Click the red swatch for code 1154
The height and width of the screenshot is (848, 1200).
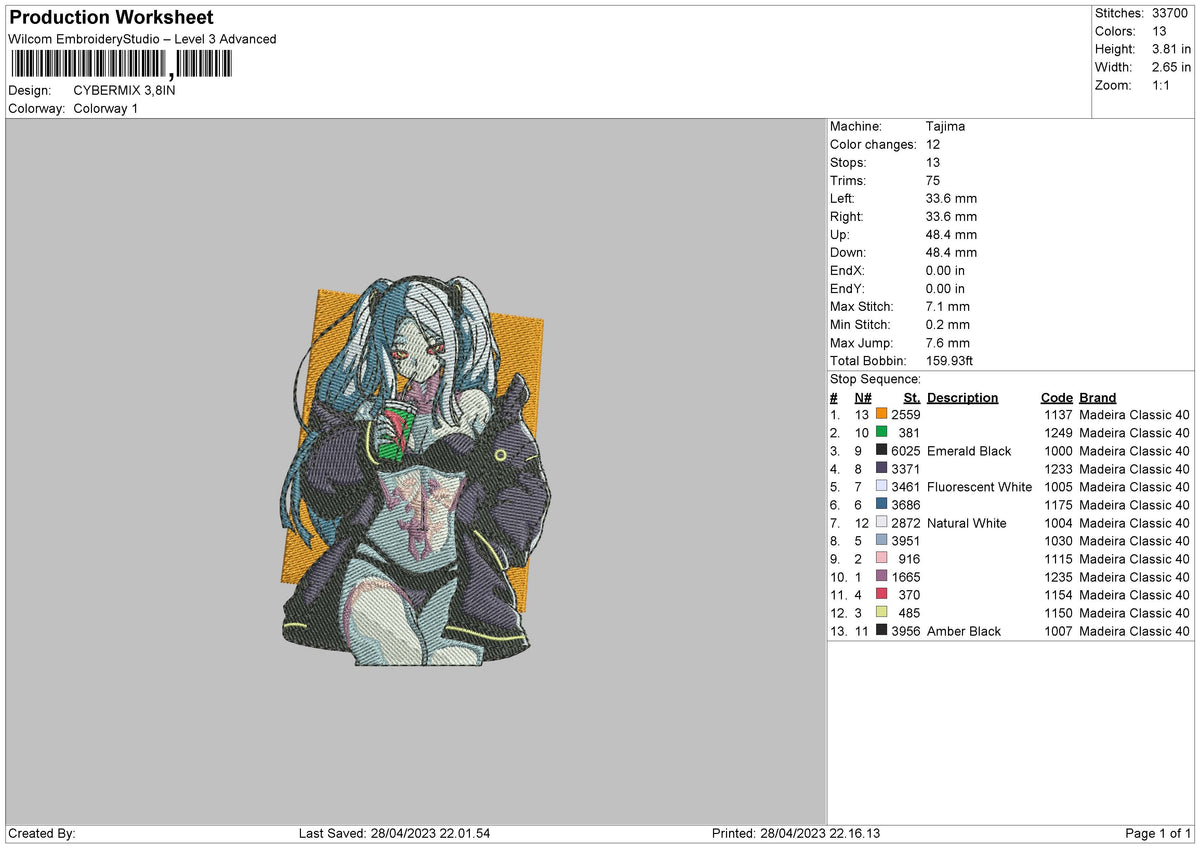881,594
